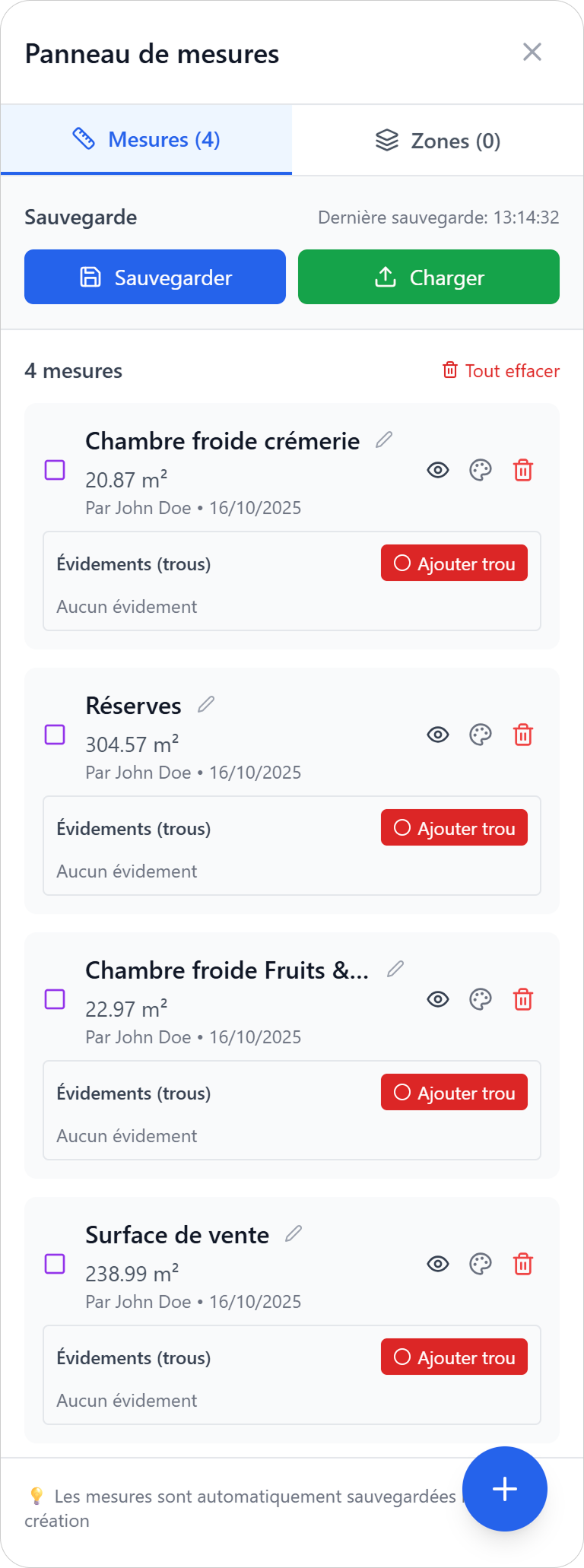Delete the Réserves measure with trash icon
The height and width of the screenshot is (1568, 584).
coord(523,735)
